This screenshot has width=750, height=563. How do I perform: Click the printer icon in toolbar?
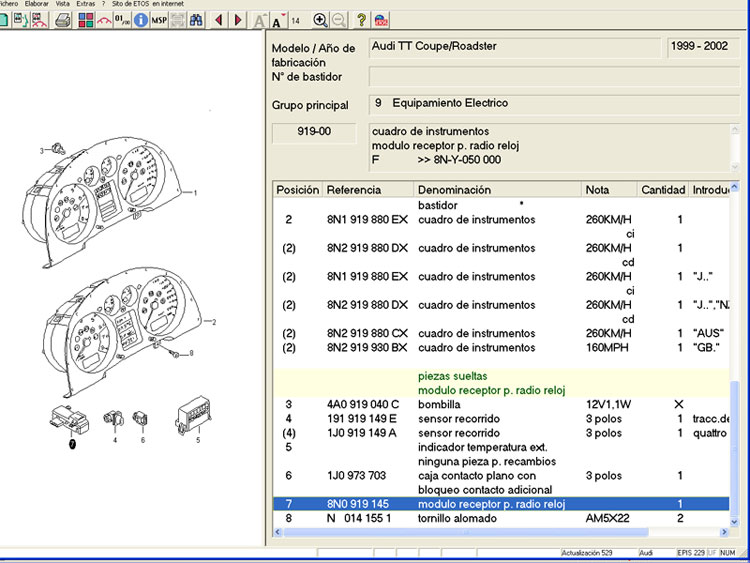click(x=63, y=20)
